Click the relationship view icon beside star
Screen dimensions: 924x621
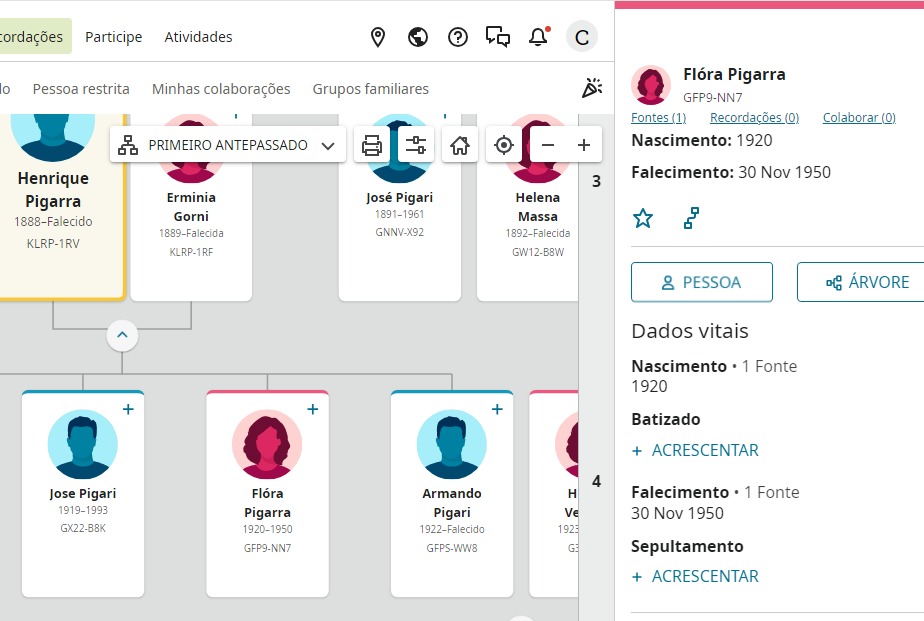[x=691, y=218]
